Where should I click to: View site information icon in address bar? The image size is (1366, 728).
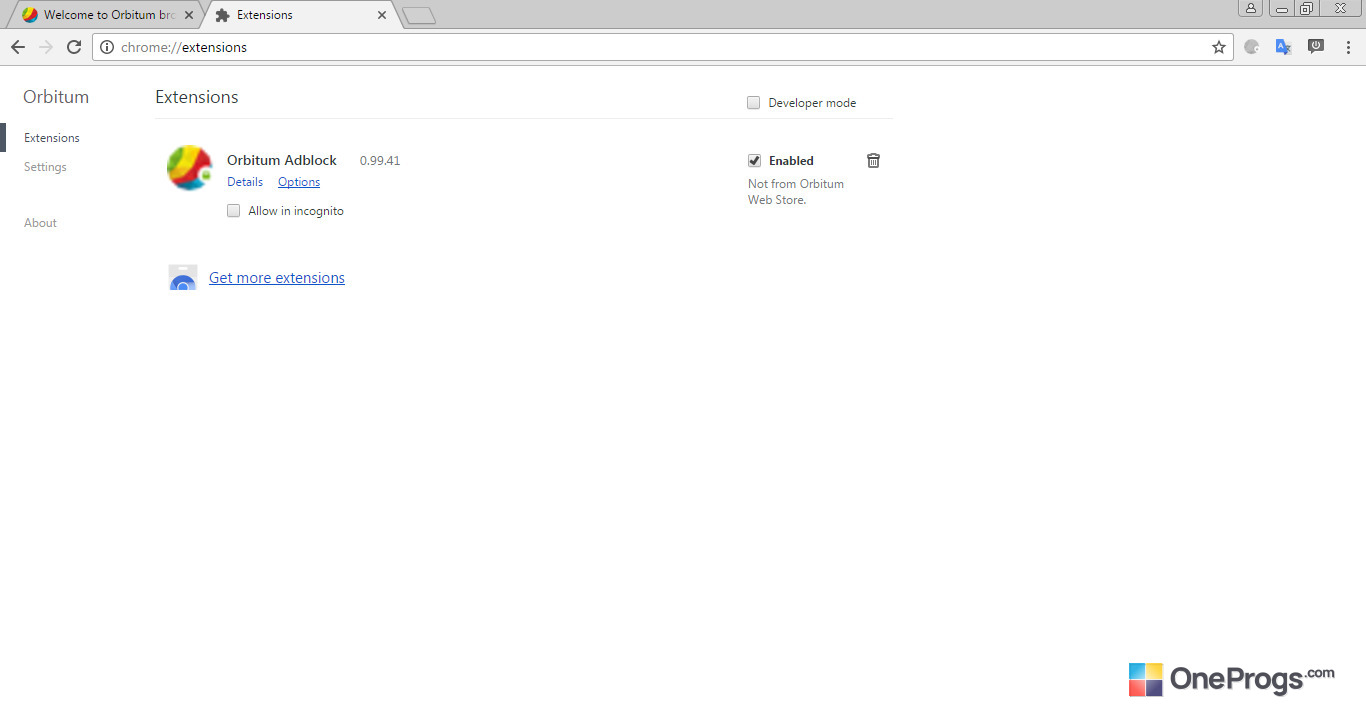click(108, 47)
